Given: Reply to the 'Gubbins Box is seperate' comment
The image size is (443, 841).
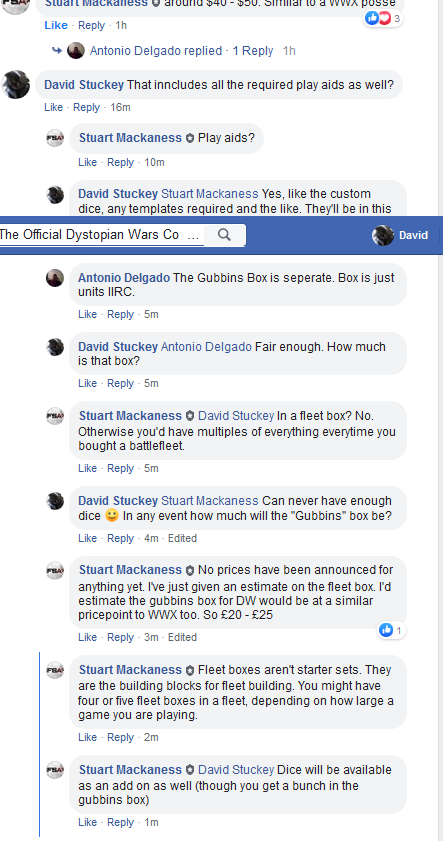Looking at the screenshot, I should coord(120,314).
